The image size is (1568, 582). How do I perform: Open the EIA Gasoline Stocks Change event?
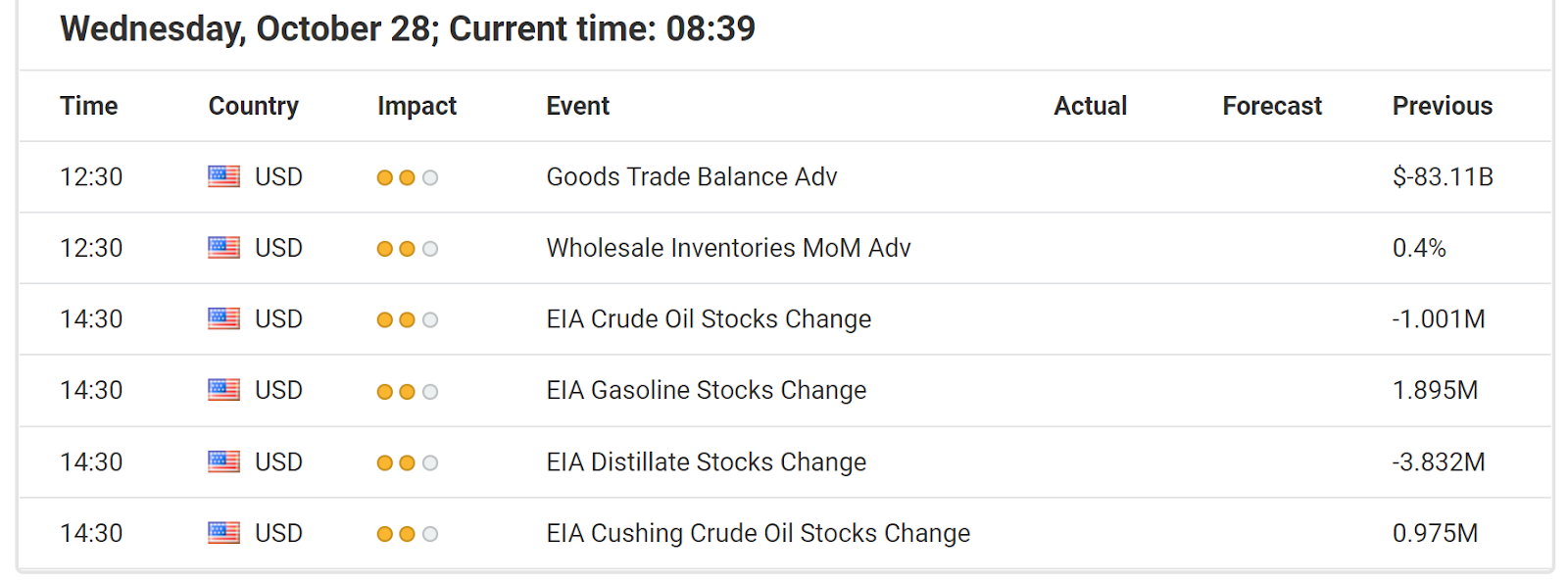coord(707,390)
